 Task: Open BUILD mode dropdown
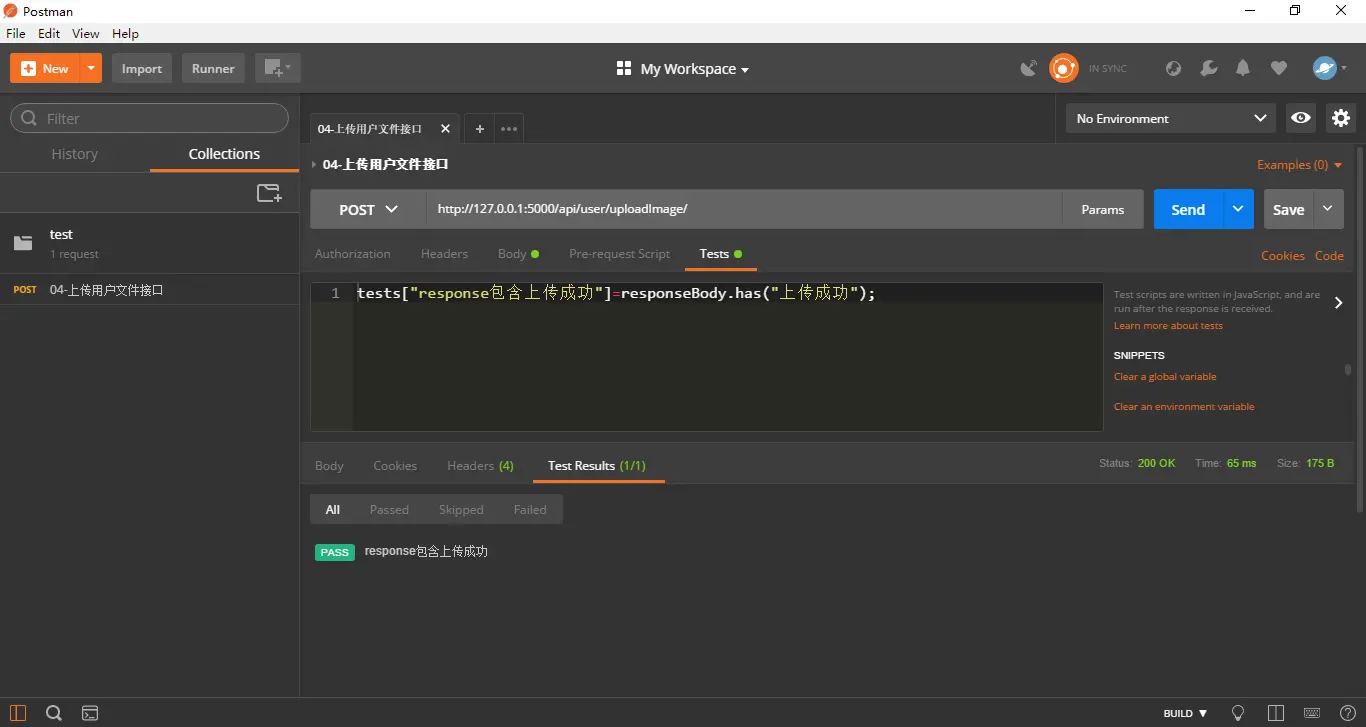(1186, 714)
